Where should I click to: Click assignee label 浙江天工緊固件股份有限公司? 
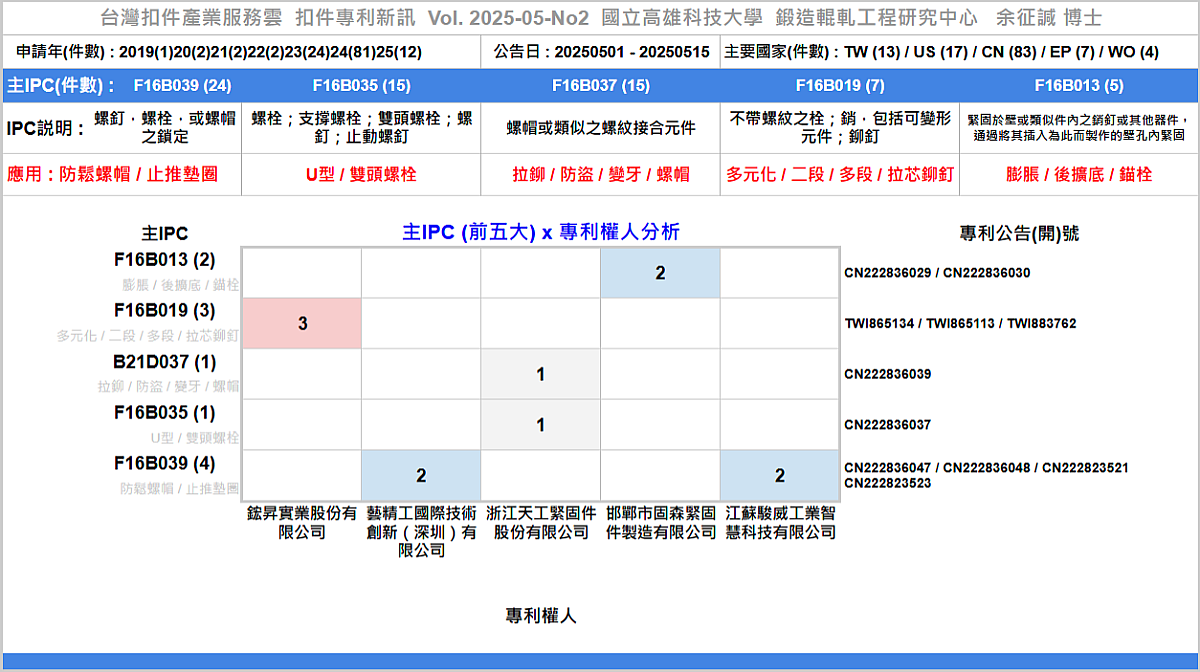point(540,523)
